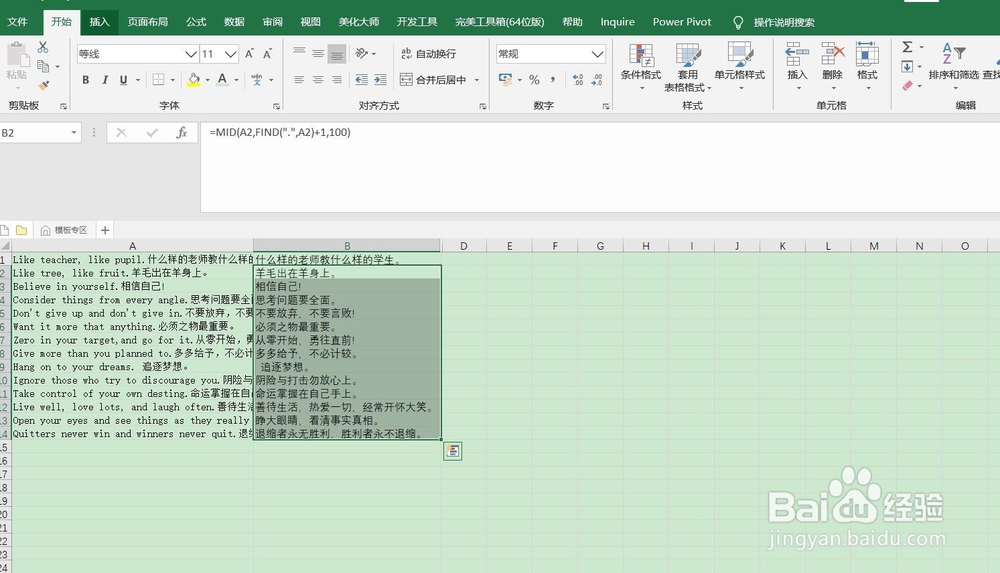Image resolution: width=1000 pixels, height=573 pixels.
Task: Open the merge and center dropdown arrow
Action: click(476, 80)
